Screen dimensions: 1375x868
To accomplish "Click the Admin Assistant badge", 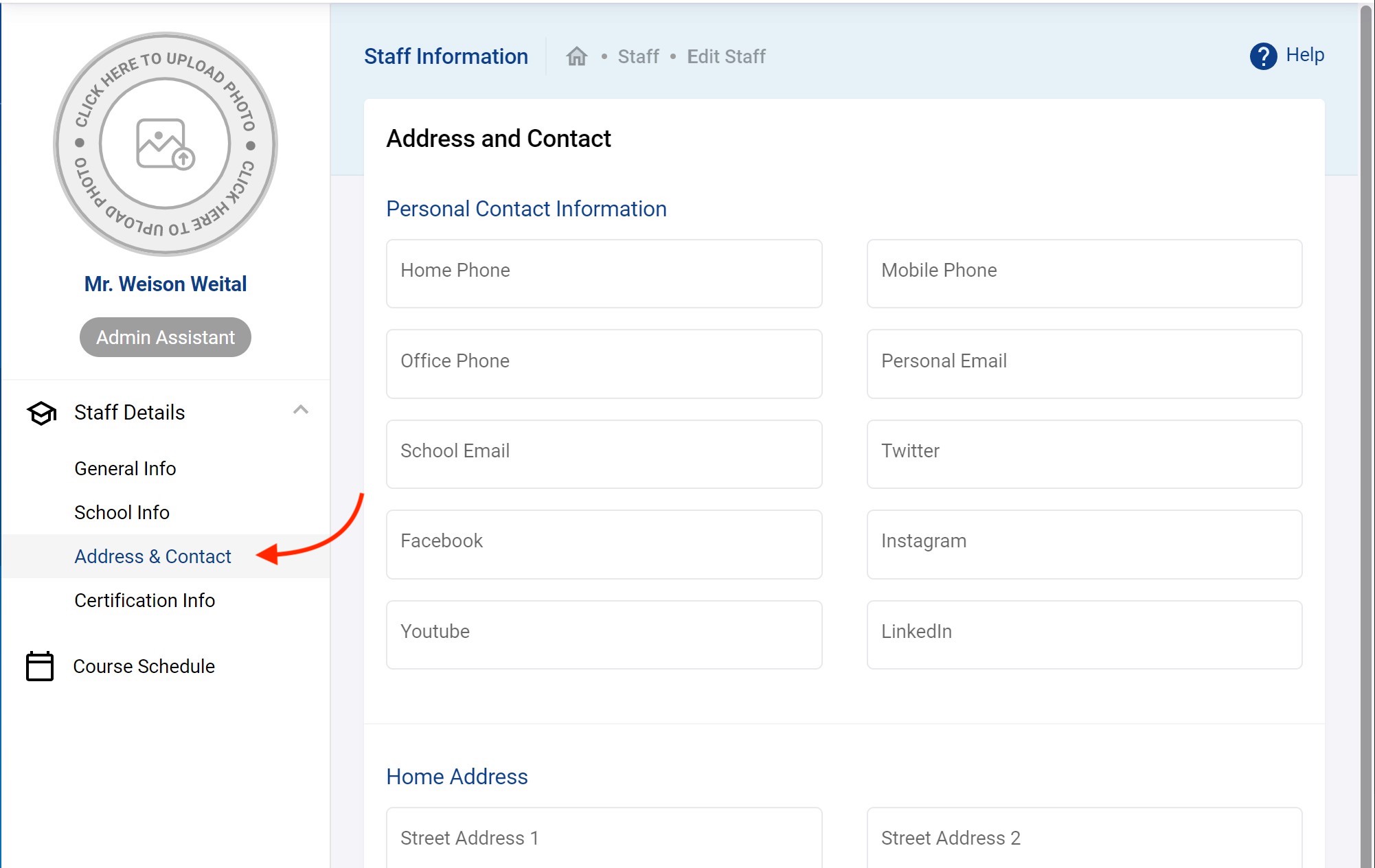I will [165, 337].
